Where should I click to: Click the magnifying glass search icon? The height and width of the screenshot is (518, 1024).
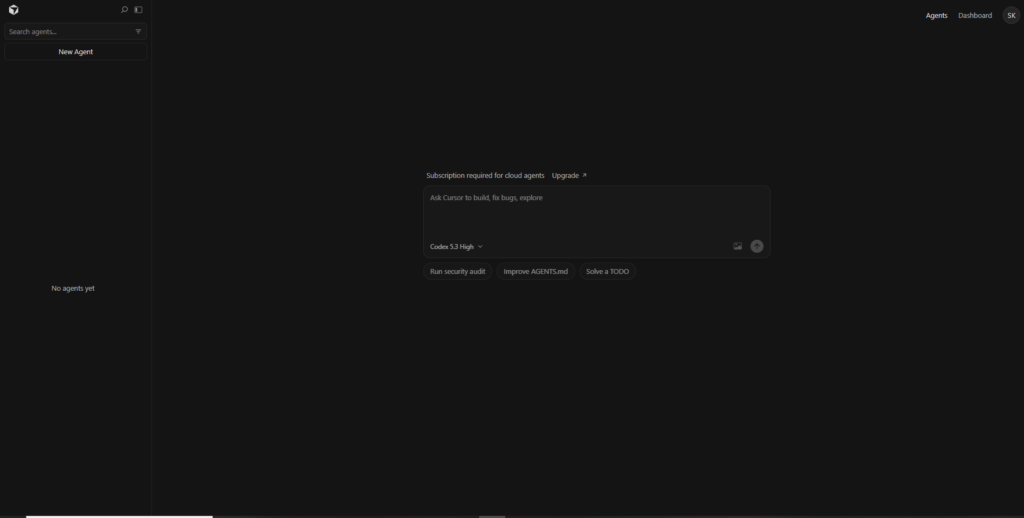click(x=124, y=10)
